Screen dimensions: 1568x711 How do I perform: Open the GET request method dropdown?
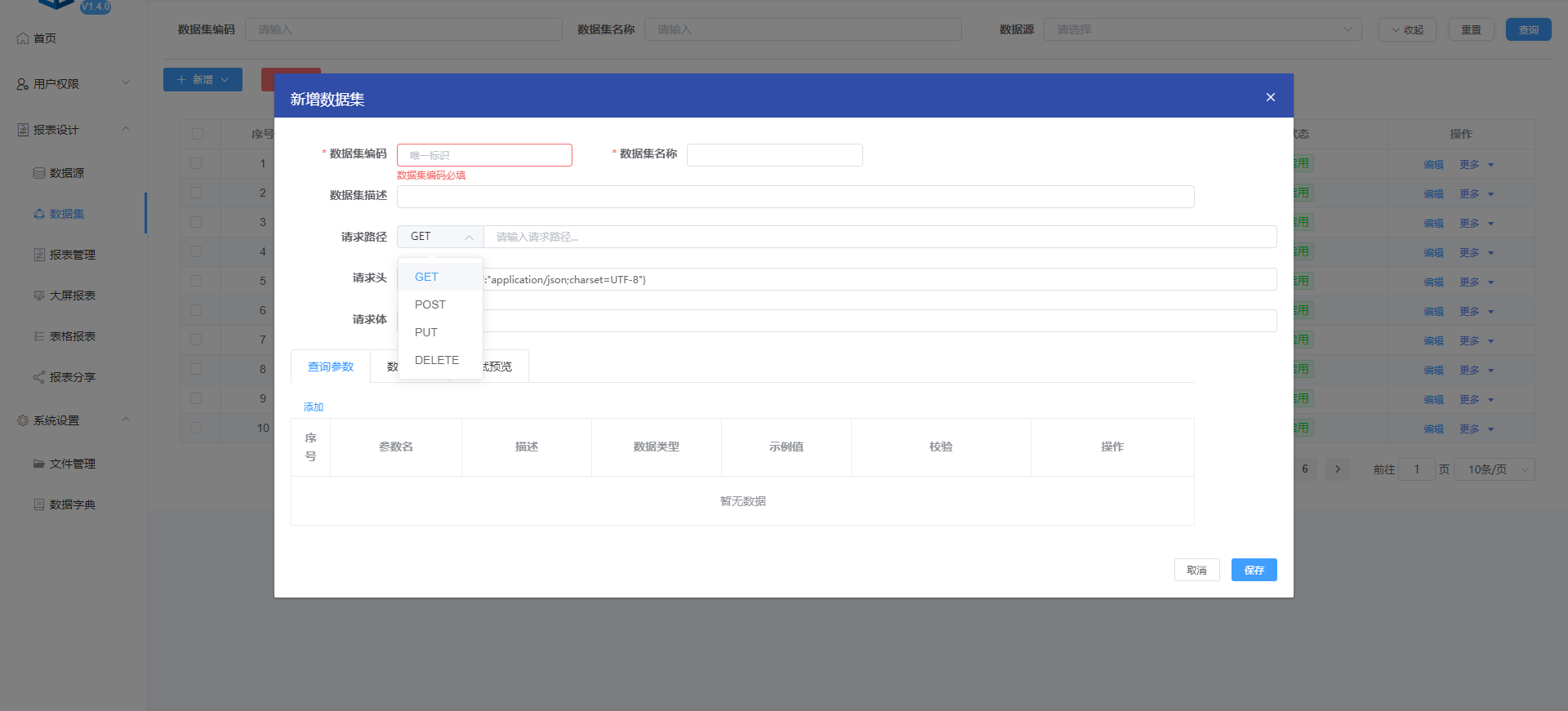click(x=440, y=237)
